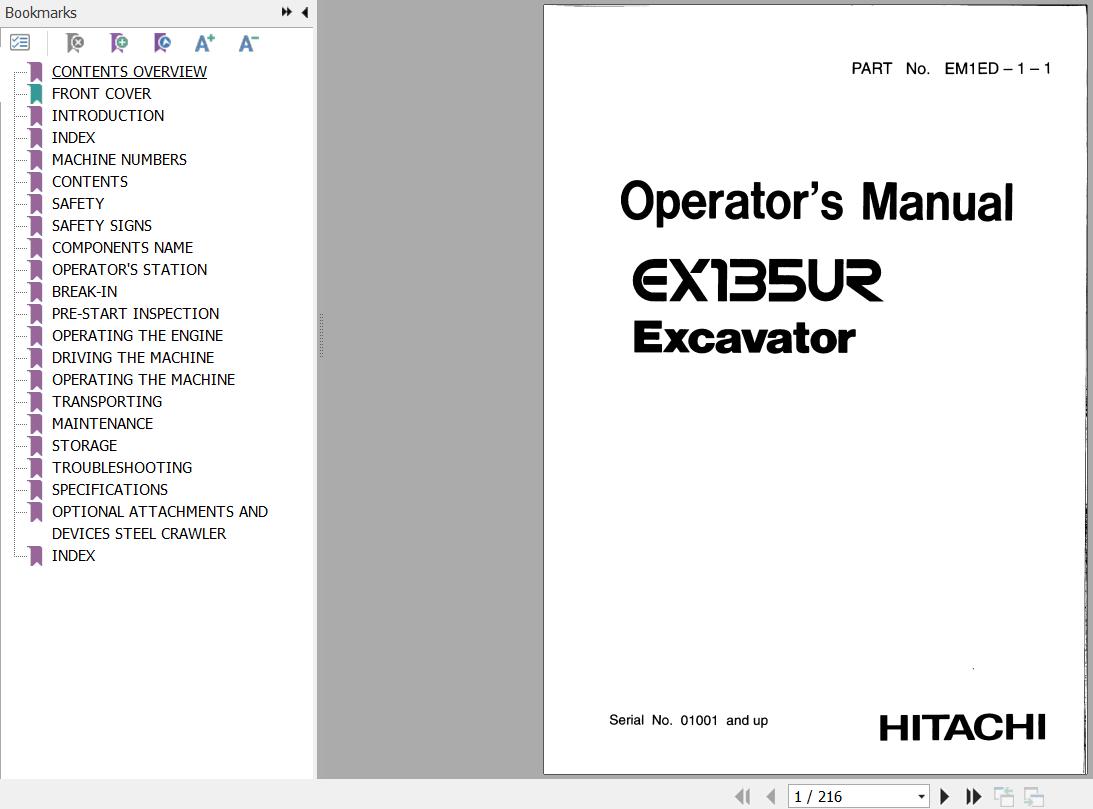Select the INTRODUCTION bookmark

coord(108,116)
